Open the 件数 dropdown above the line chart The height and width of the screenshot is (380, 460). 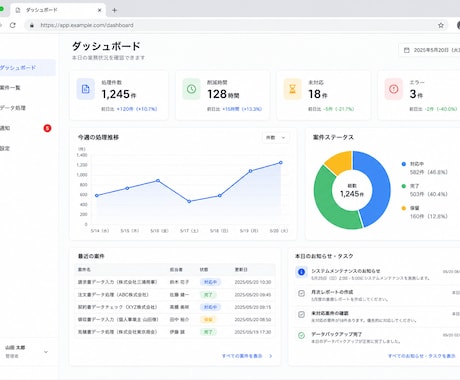(x=275, y=137)
